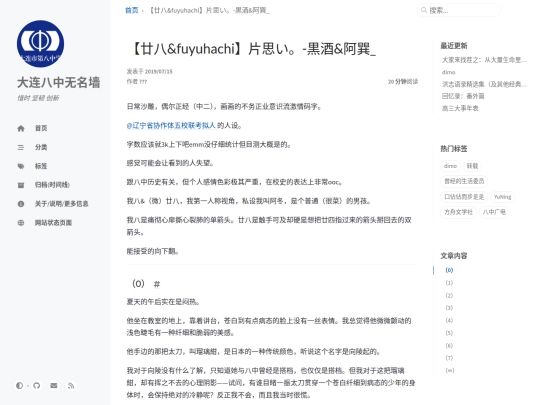
Task: Jump to section (7) in 文章内容
Action: click(x=449, y=358)
